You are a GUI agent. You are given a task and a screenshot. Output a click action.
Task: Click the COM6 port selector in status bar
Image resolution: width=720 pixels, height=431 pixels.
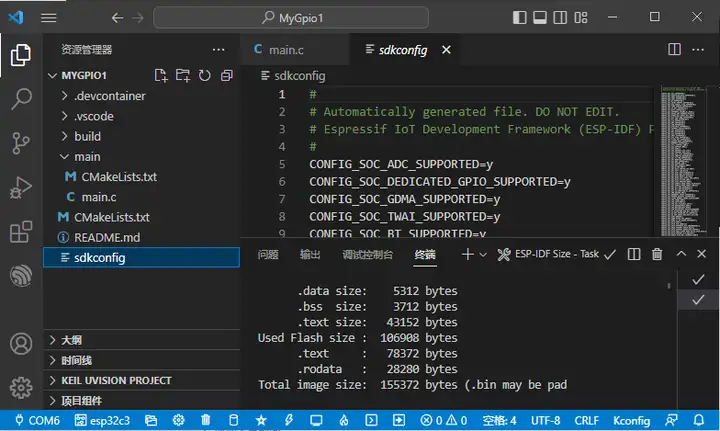coord(36,421)
